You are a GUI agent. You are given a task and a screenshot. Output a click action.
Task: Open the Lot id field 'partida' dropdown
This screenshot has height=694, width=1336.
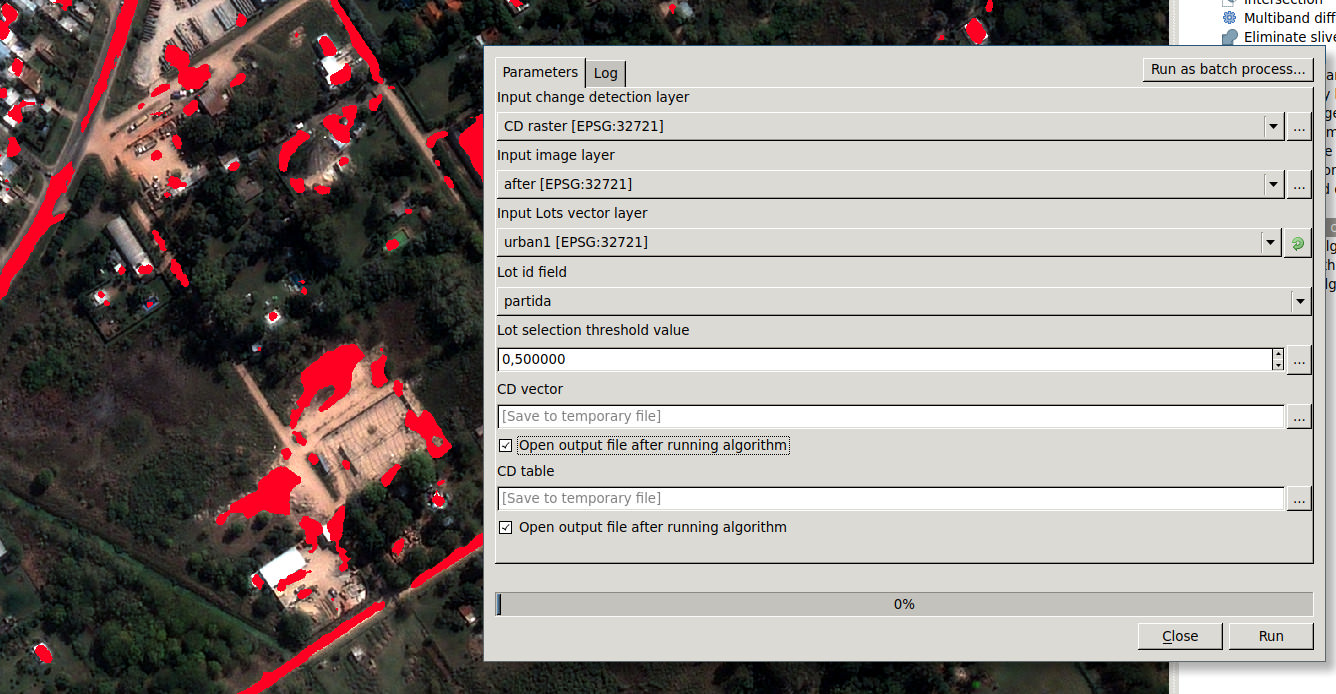(x=1300, y=301)
